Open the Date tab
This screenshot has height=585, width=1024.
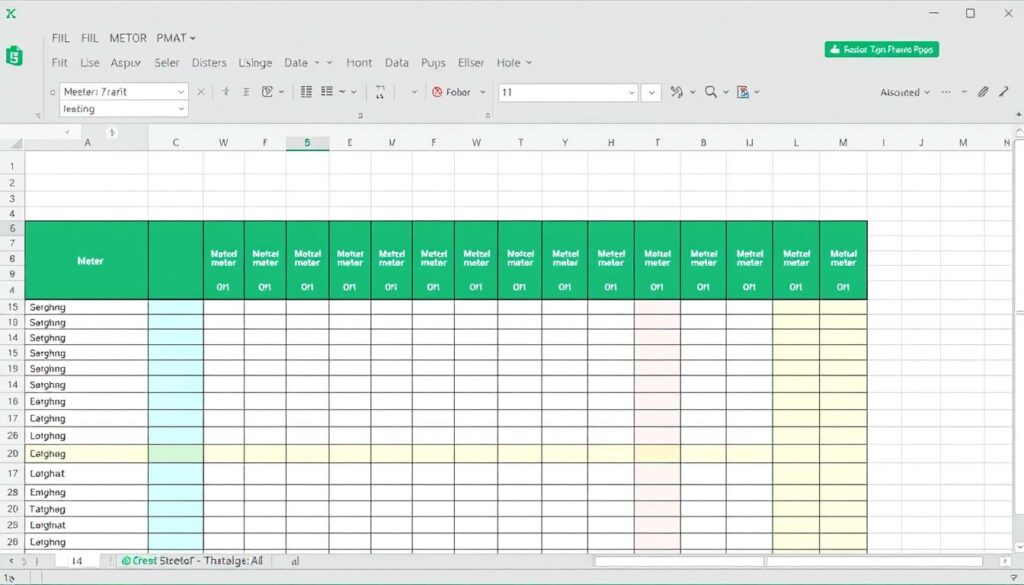coord(296,63)
